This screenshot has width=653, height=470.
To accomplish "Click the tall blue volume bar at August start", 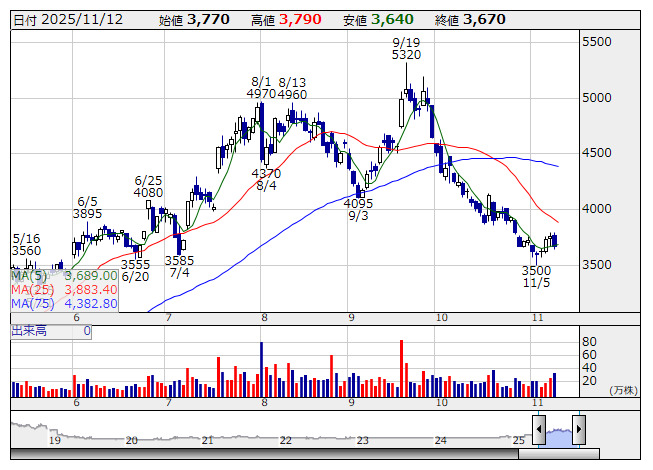I will click(x=262, y=369).
